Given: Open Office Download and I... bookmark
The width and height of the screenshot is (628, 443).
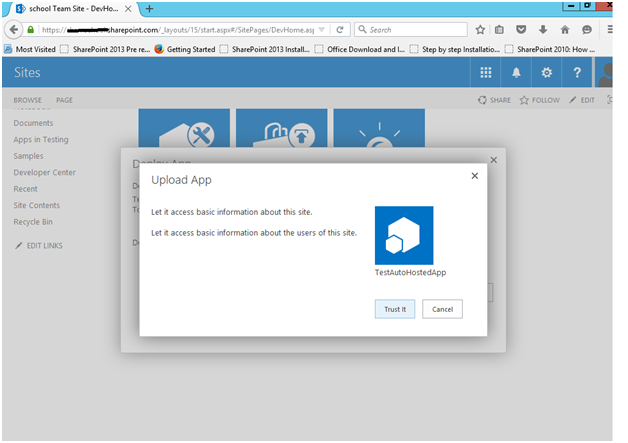Looking at the screenshot, I should tap(360, 49).
